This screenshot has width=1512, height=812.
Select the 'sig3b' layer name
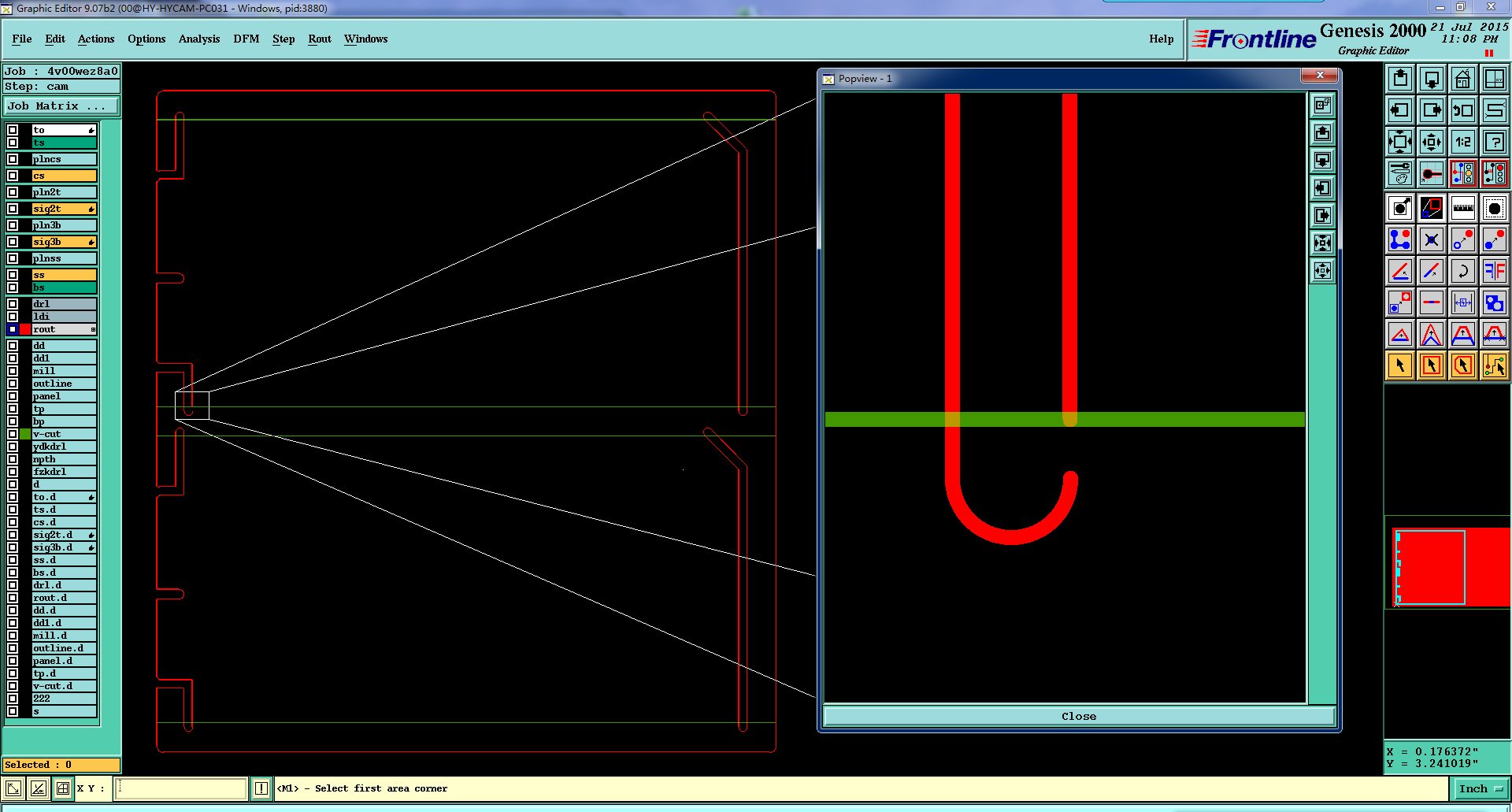coord(64,242)
